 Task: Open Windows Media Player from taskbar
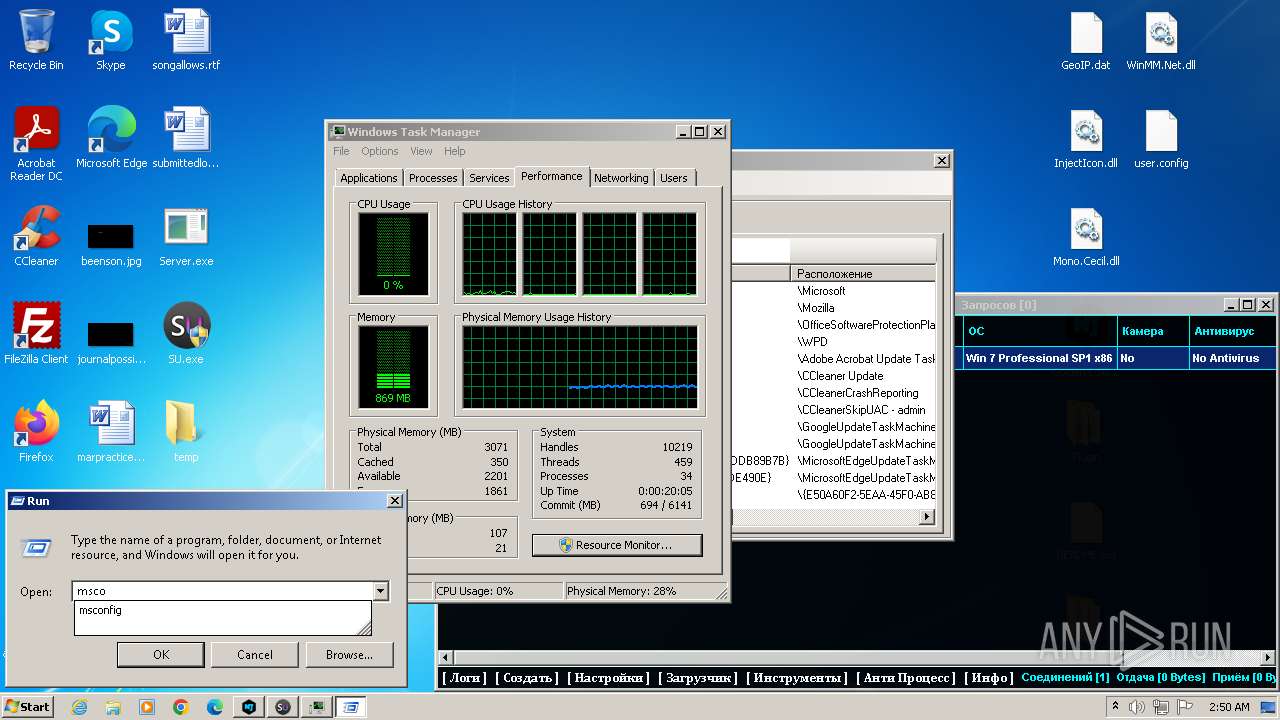click(x=147, y=707)
